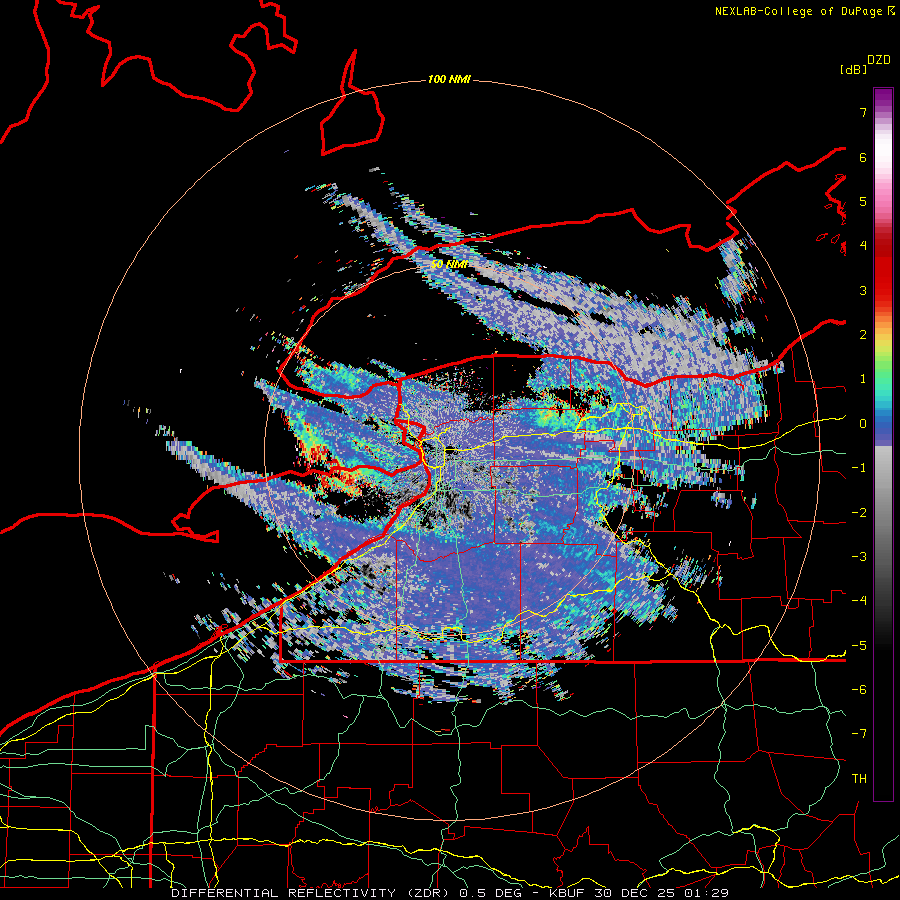Click the 5 value on color scale
Viewport: 900px width, 900px height.
(863, 201)
